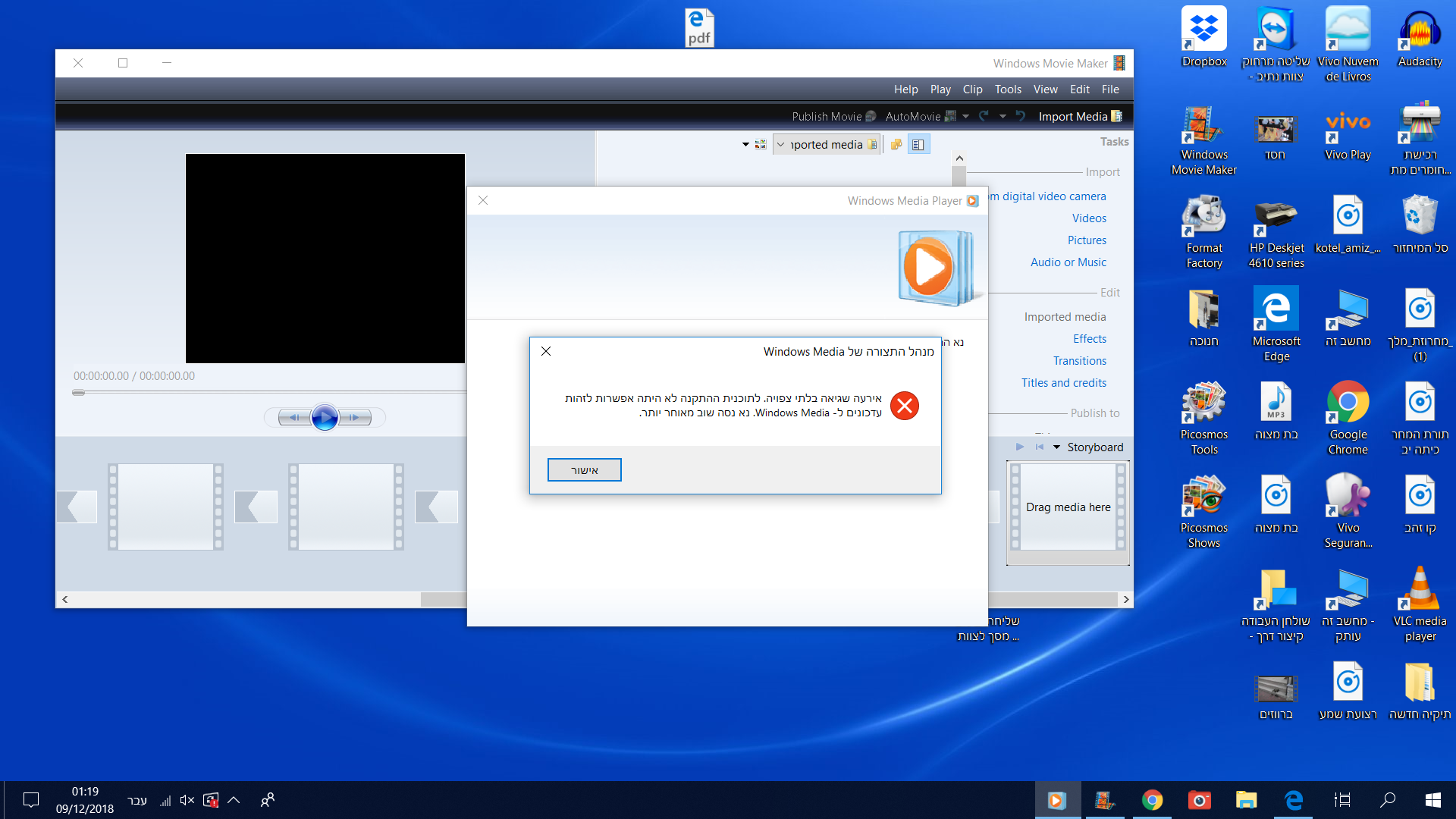
Task: Click the pdf file icon on desktop
Action: click(x=699, y=28)
